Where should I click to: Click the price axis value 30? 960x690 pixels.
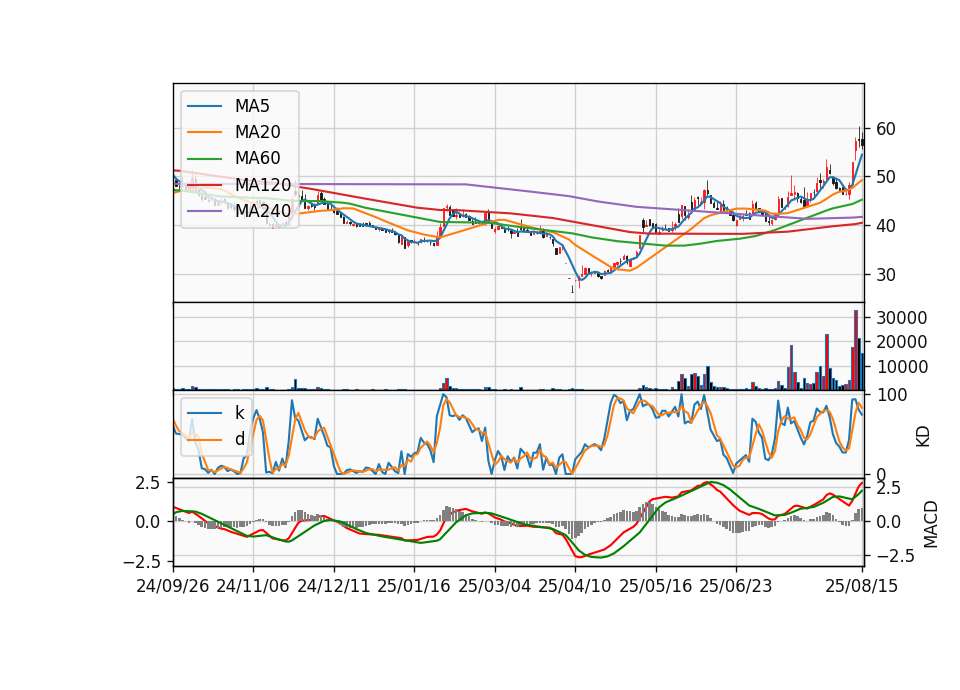coord(886,275)
